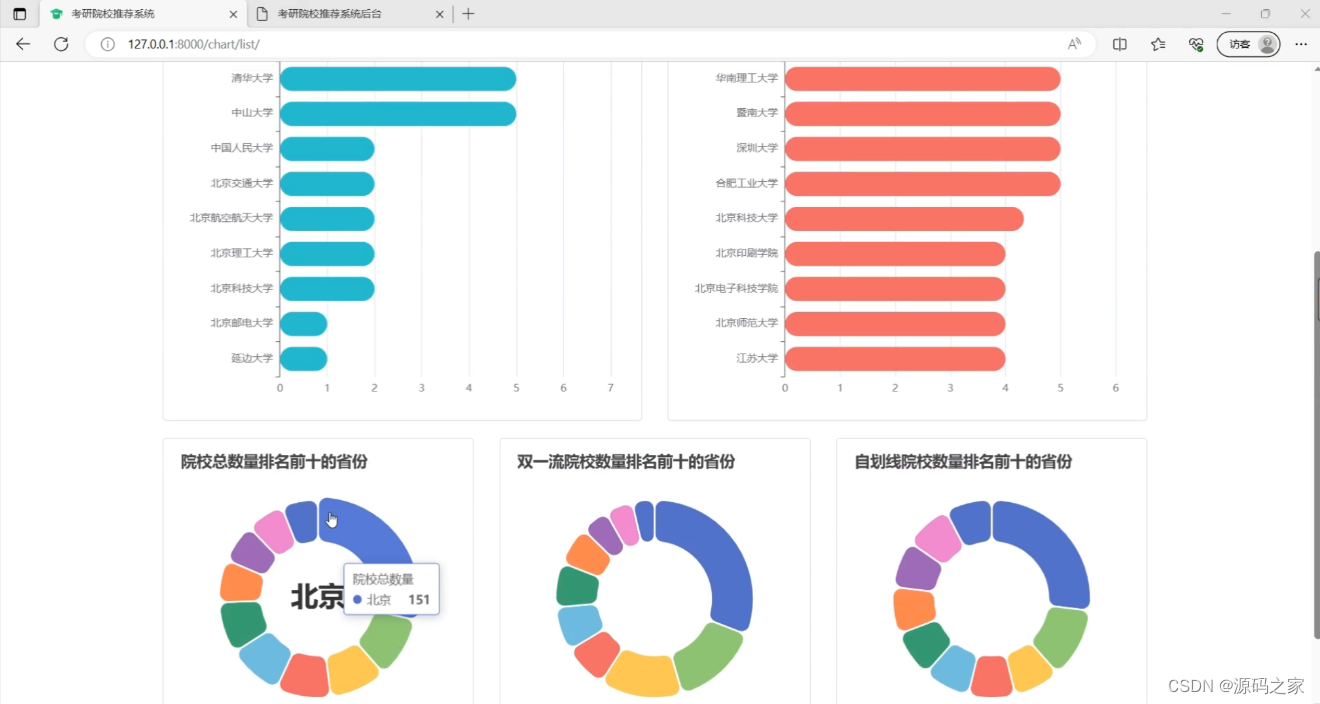The width and height of the screenshot is (1320, 704).
Task: Click the 合肥工业大学 red bar
Action: (x=922, y=184)
